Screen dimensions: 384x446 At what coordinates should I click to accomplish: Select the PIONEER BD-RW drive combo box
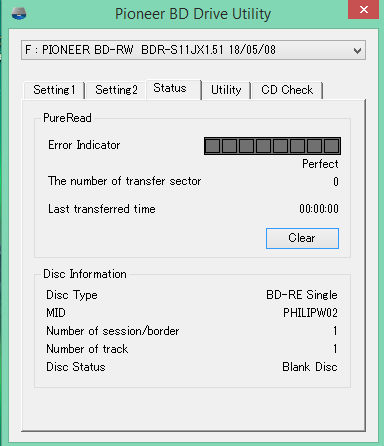(193, 50)
